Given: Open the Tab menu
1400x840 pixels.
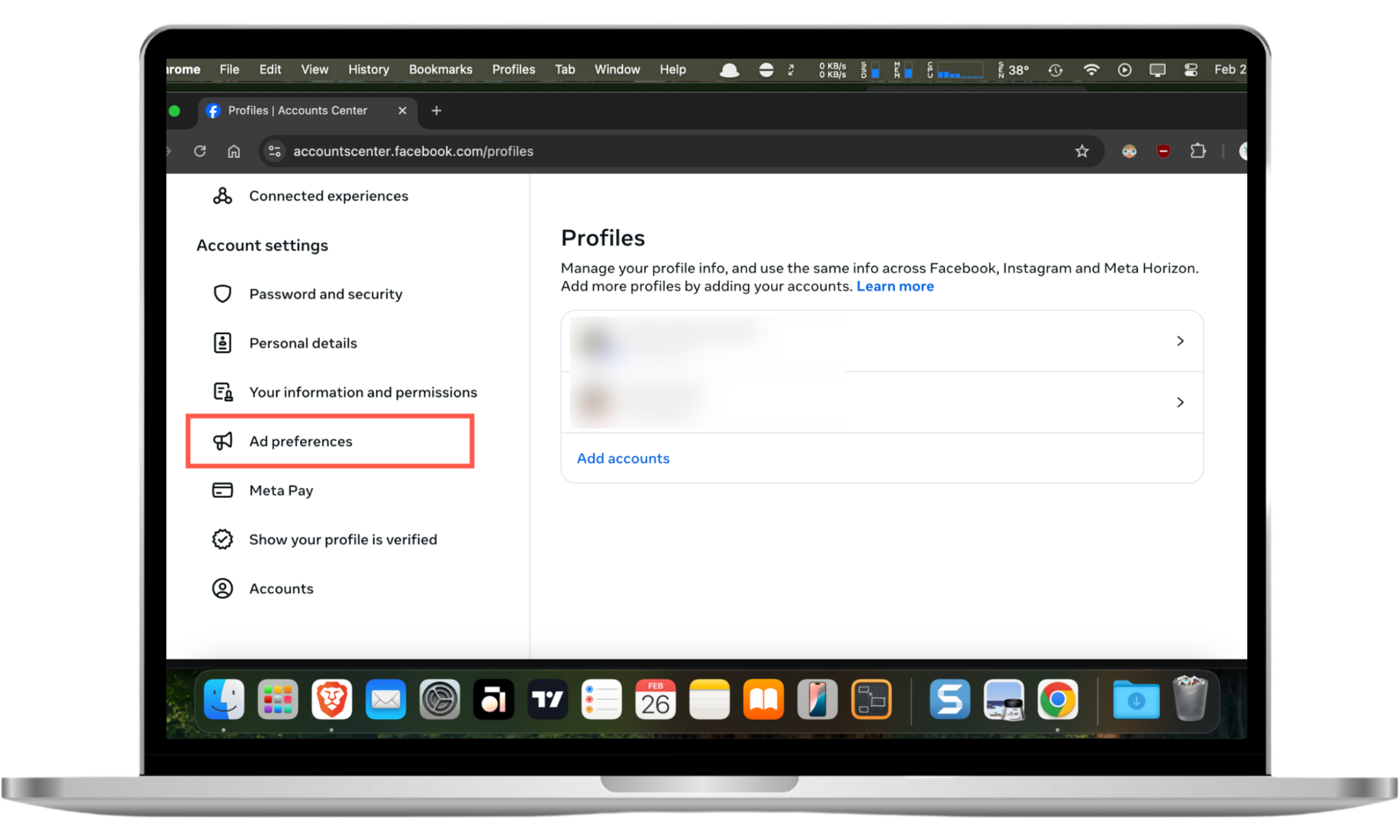Looking at the screenshot, I should click(564, 69).
